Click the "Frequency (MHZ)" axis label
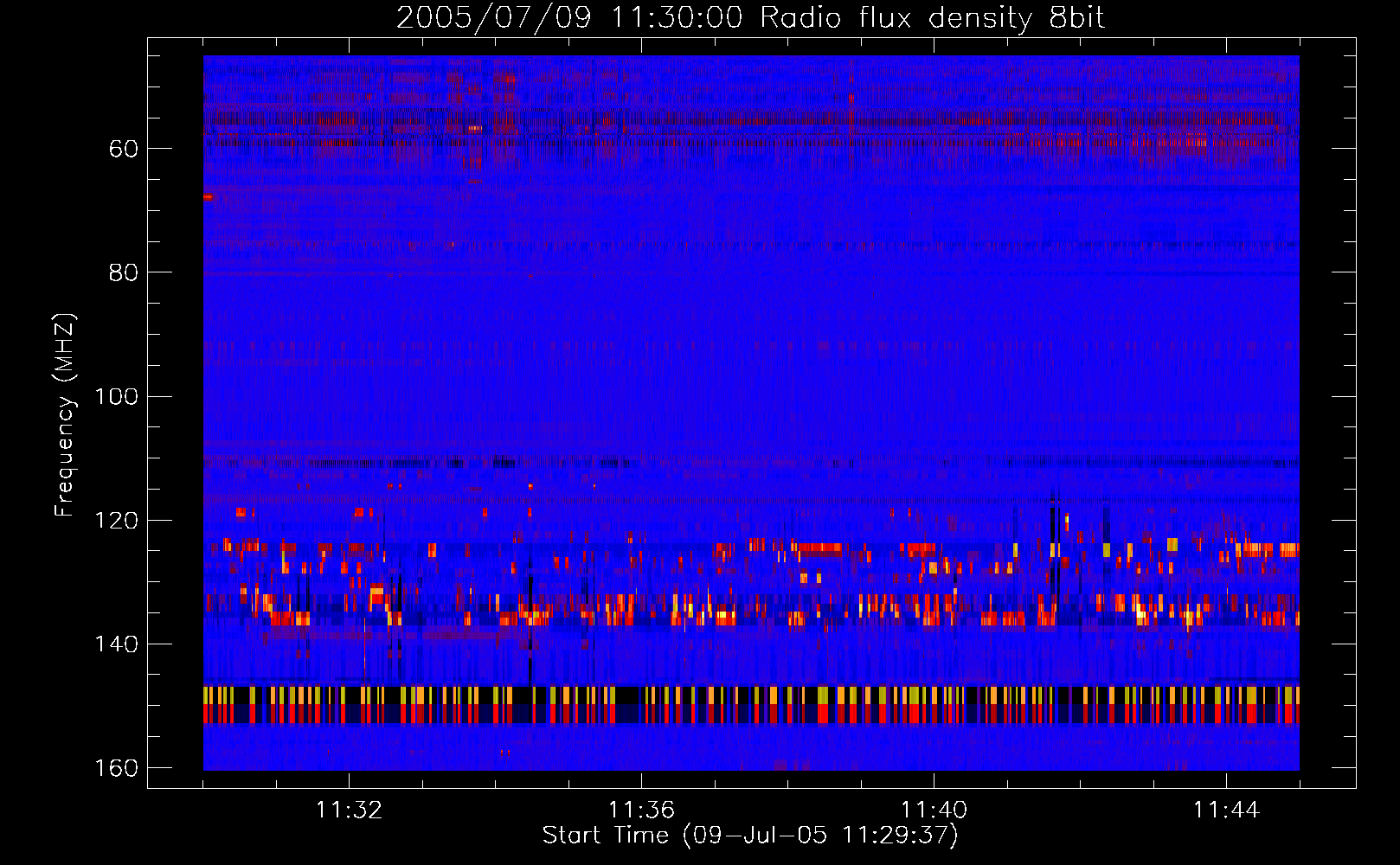Image resolution: width=1400 pixels, height=865 pixels. point(65,414)
